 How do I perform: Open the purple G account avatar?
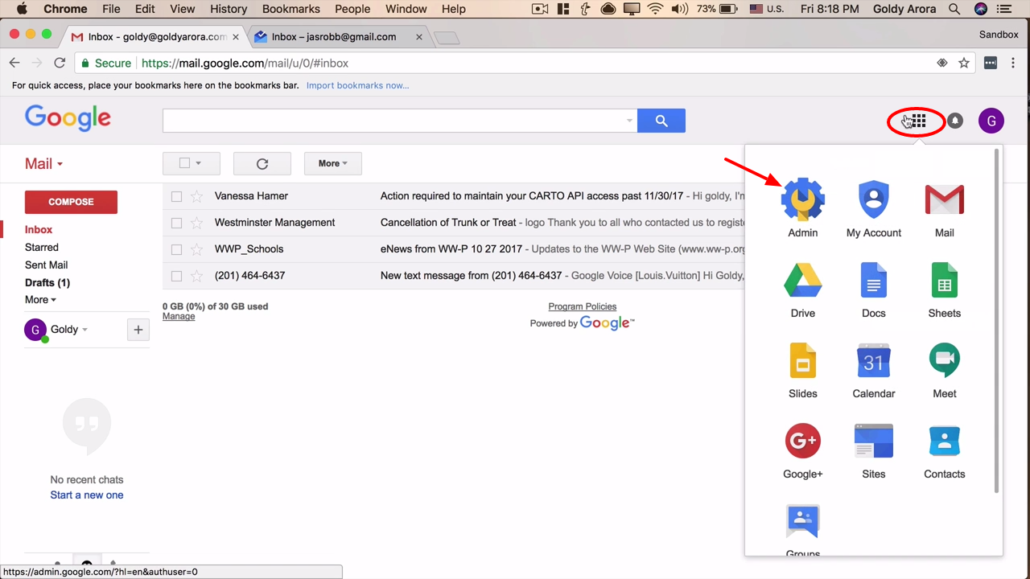[991, 121]
